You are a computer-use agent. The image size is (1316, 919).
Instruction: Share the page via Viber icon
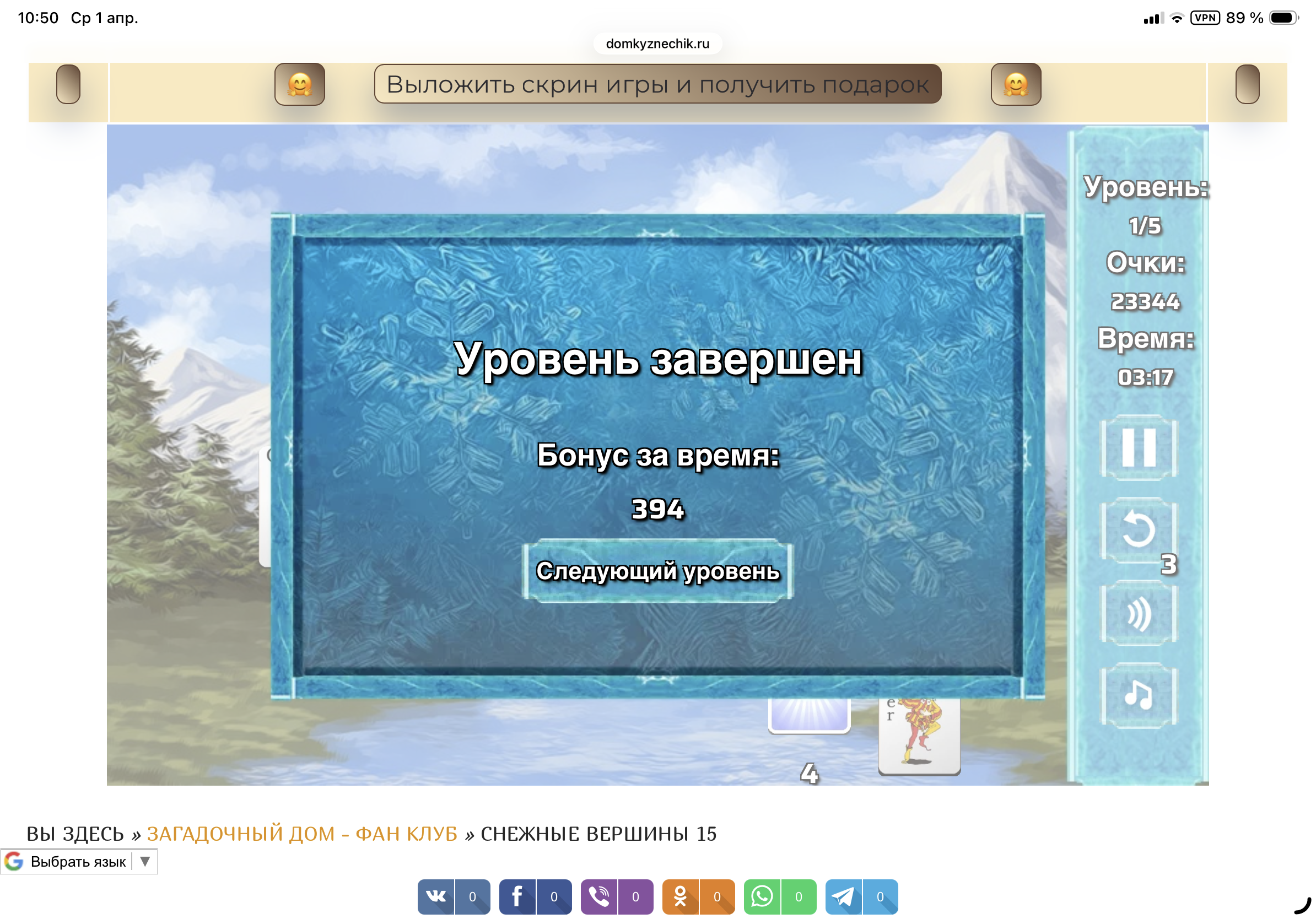(599, 896)
